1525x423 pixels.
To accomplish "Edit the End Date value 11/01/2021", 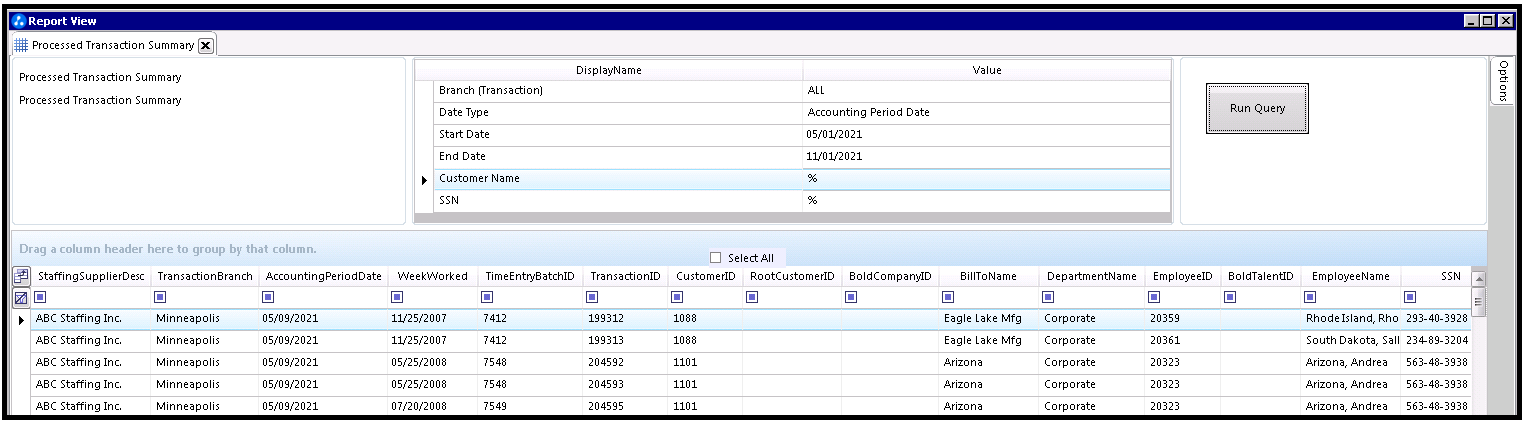I will tap(986, 157).
